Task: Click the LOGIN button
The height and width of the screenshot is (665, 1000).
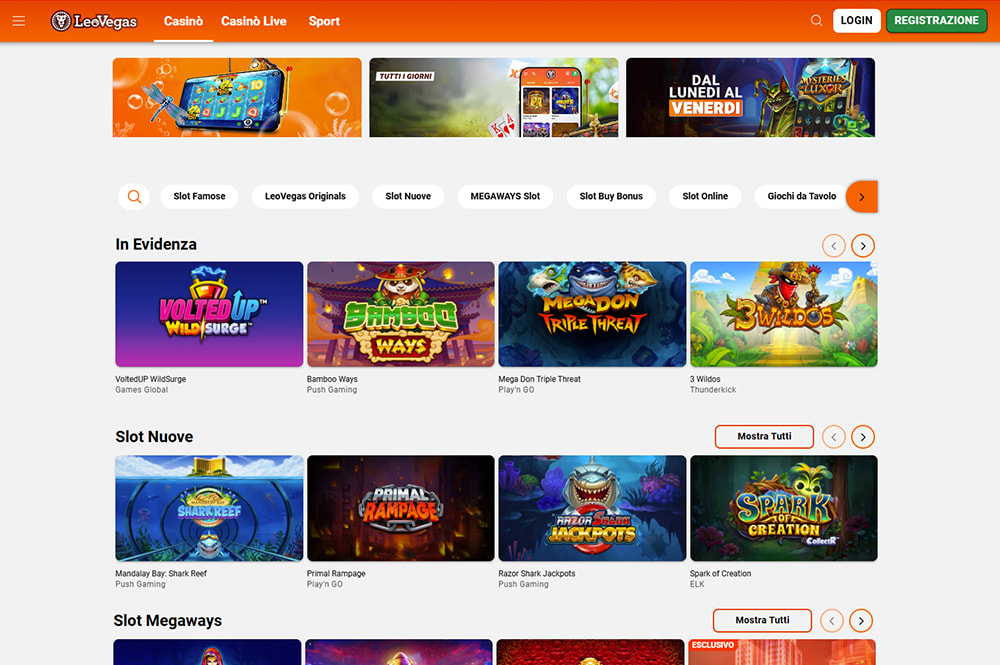Action: tap(857, 20)
